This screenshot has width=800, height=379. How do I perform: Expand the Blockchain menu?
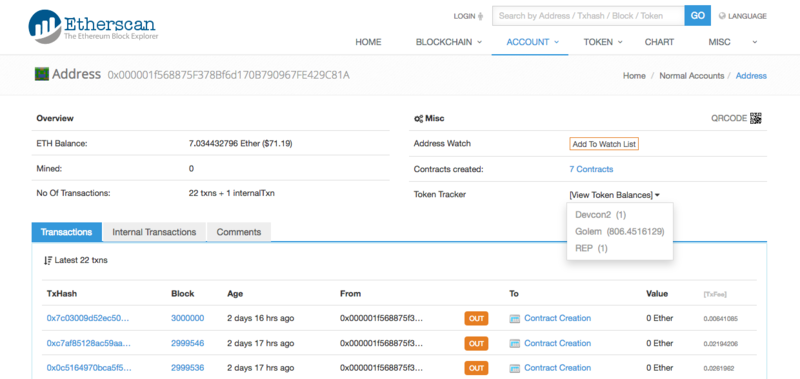(449, 42)
